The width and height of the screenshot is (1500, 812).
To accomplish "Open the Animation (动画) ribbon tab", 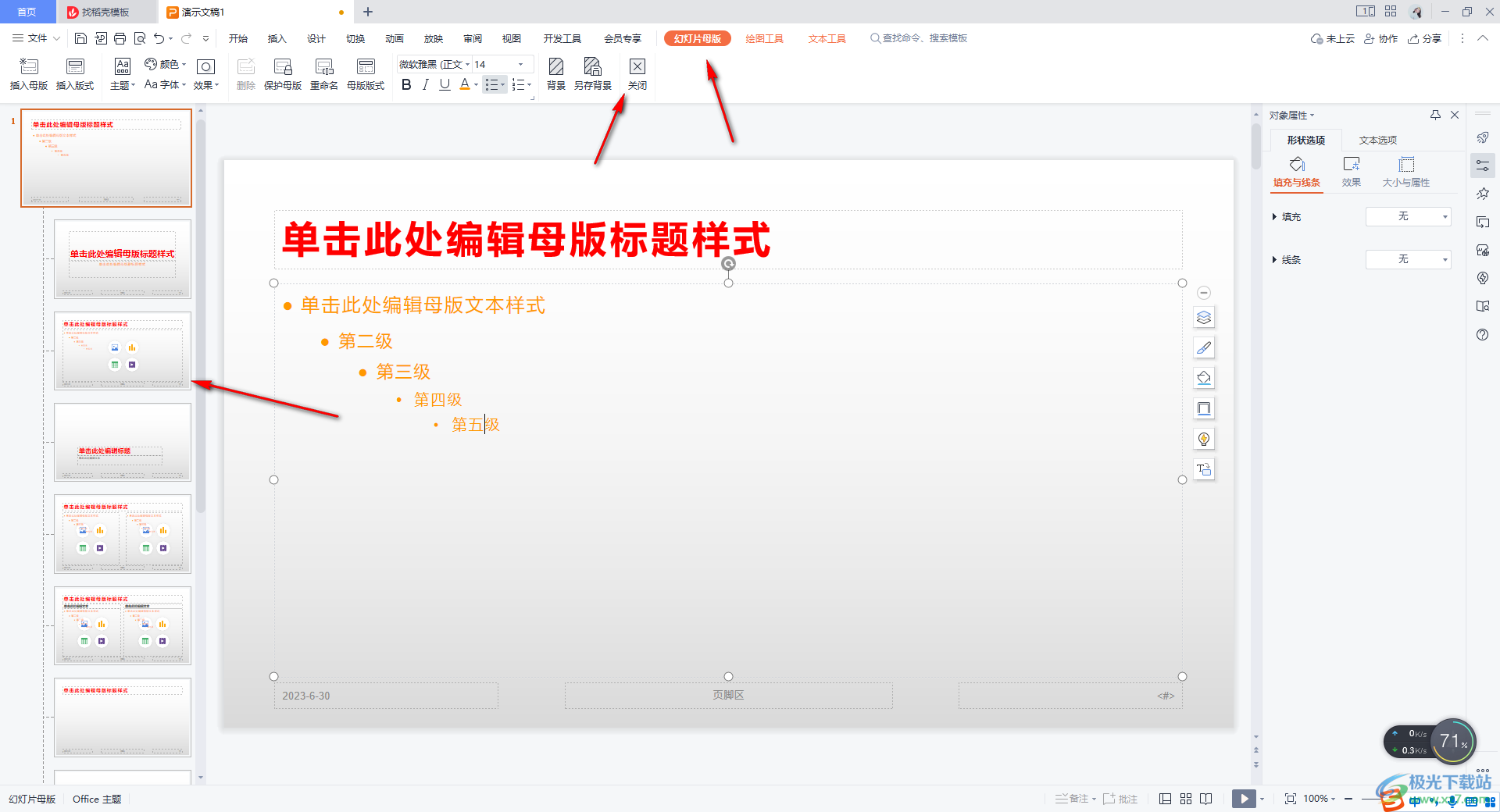I will pos(395,38).
